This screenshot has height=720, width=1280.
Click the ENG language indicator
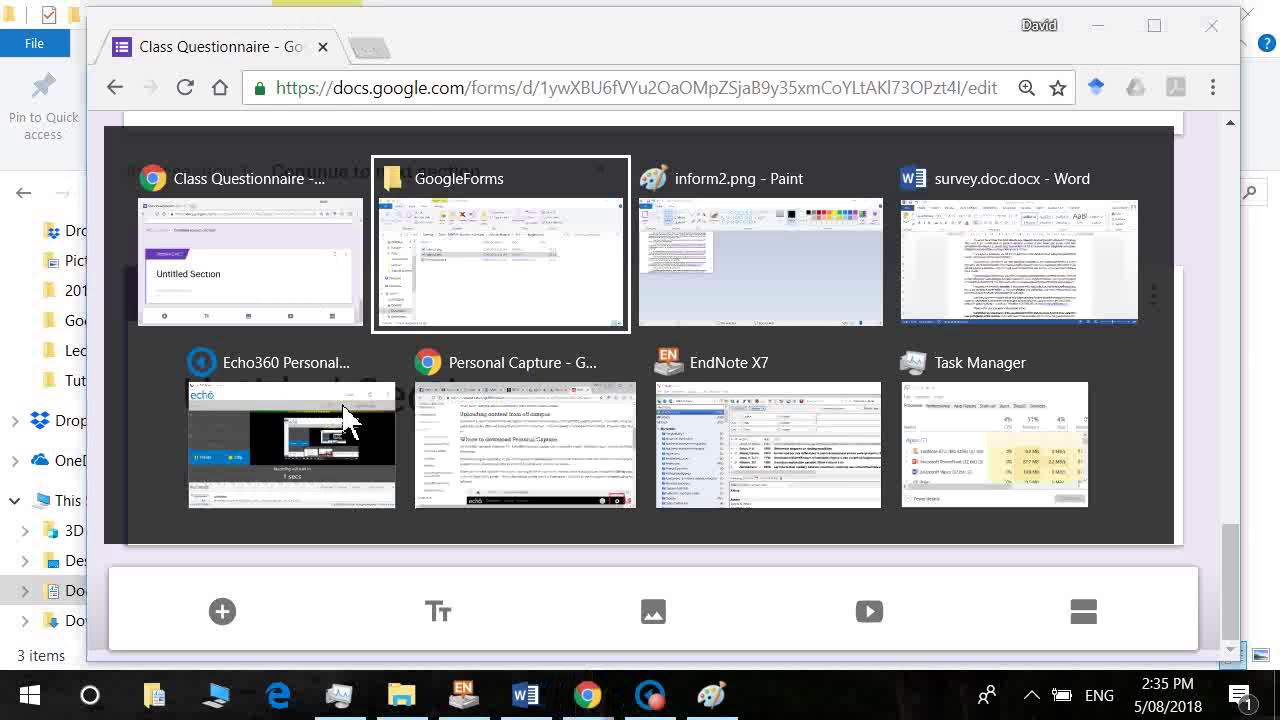tap(1099, 695)
